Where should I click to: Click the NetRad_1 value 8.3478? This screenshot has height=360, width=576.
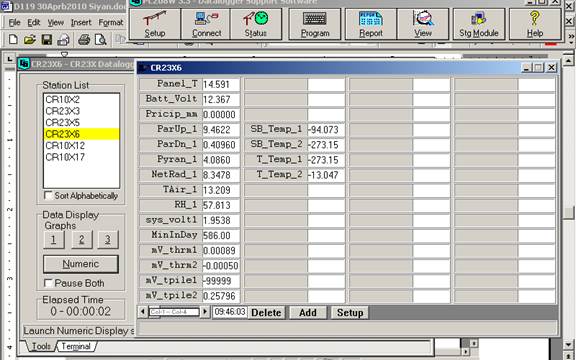coord(221,175)
